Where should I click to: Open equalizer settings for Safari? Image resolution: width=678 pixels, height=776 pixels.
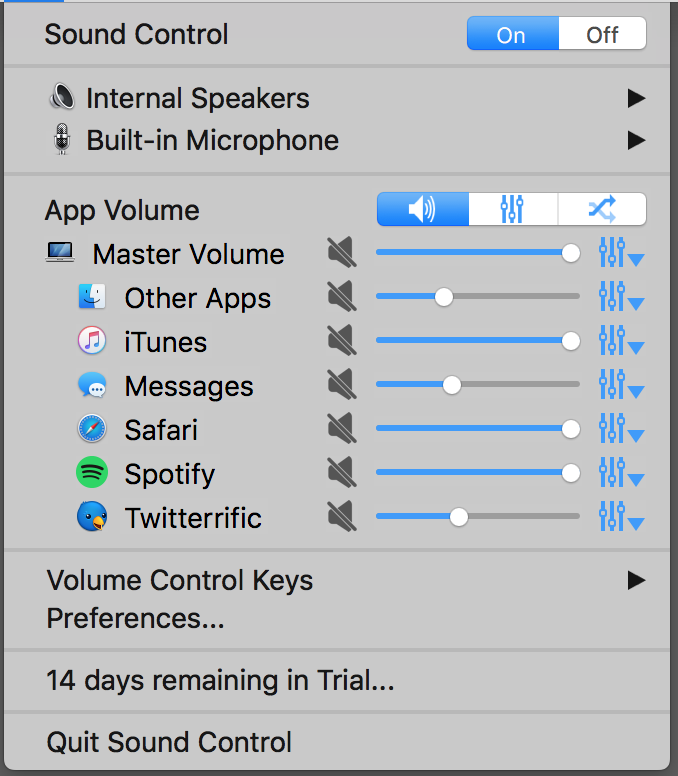pyautogui.click(x=621, y=428)
